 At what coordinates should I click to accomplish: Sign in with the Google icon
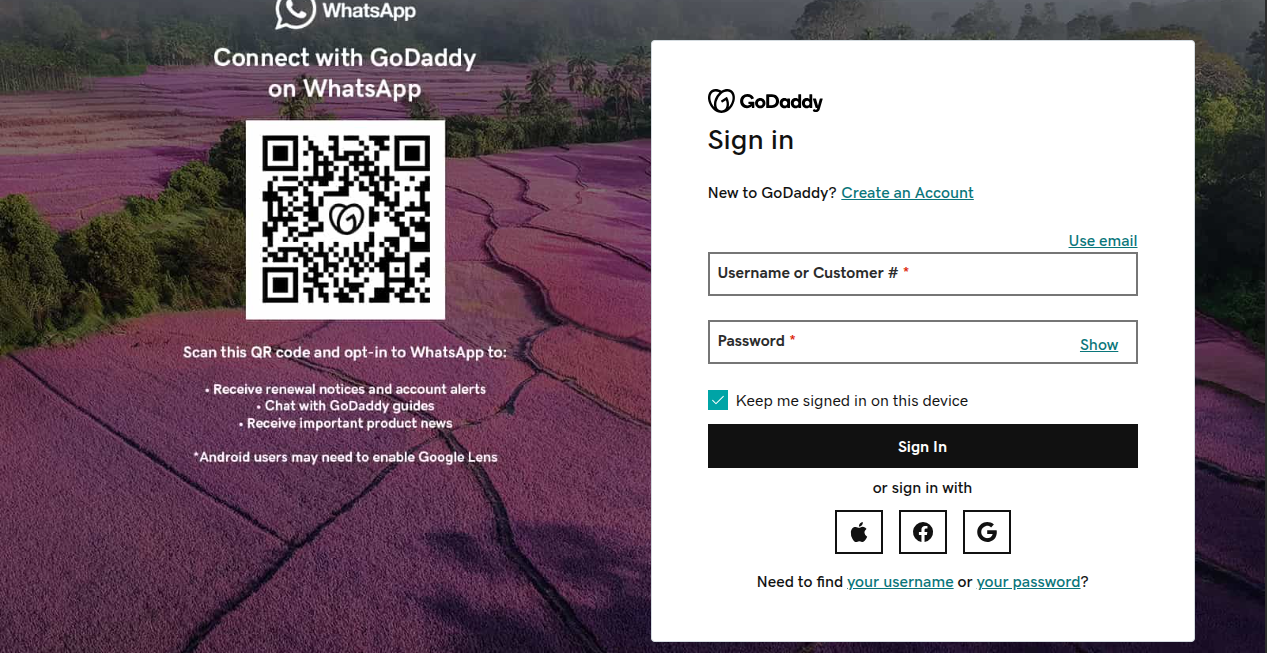986,531
